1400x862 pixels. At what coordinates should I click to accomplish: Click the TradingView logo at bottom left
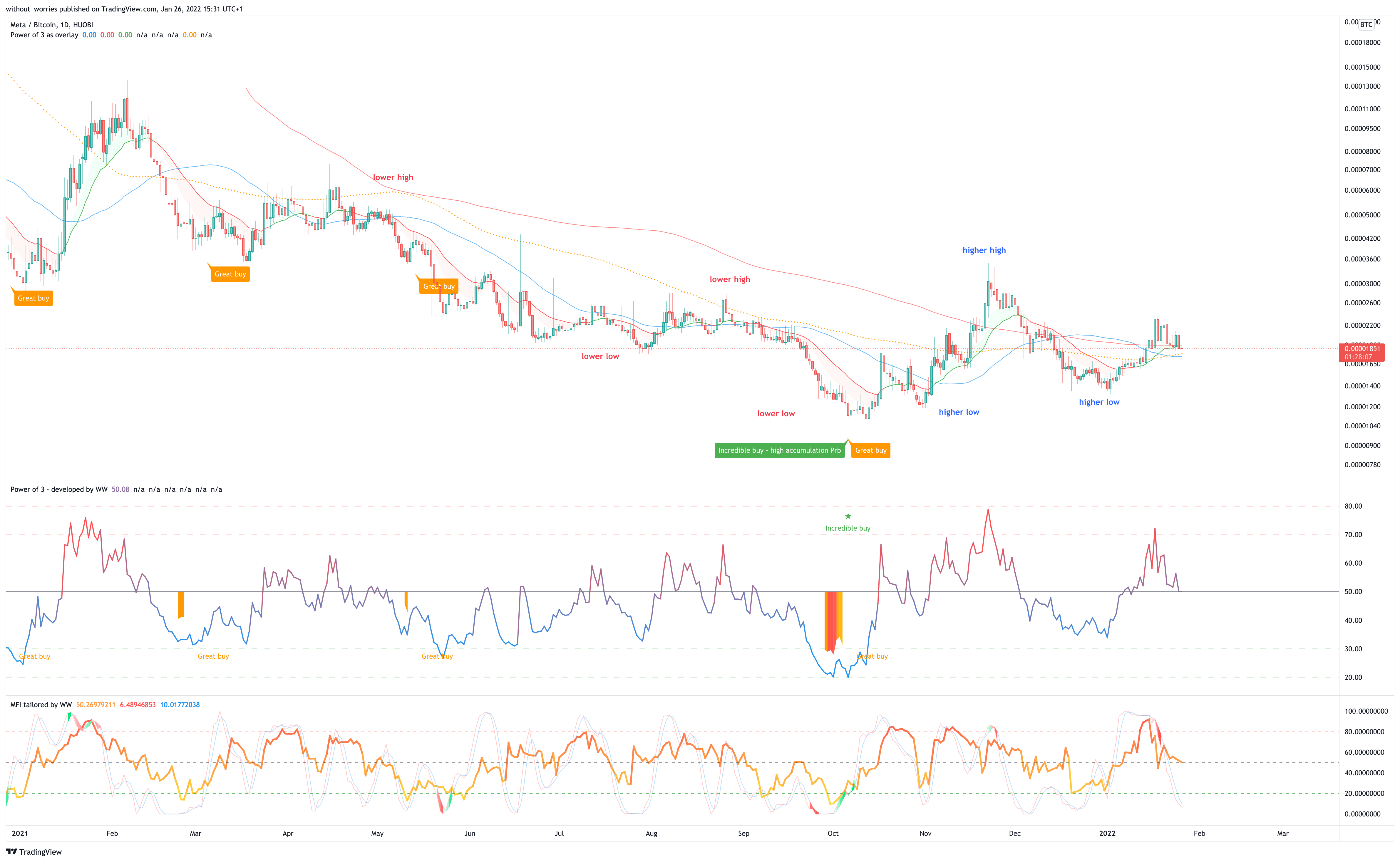click(34, 852)
